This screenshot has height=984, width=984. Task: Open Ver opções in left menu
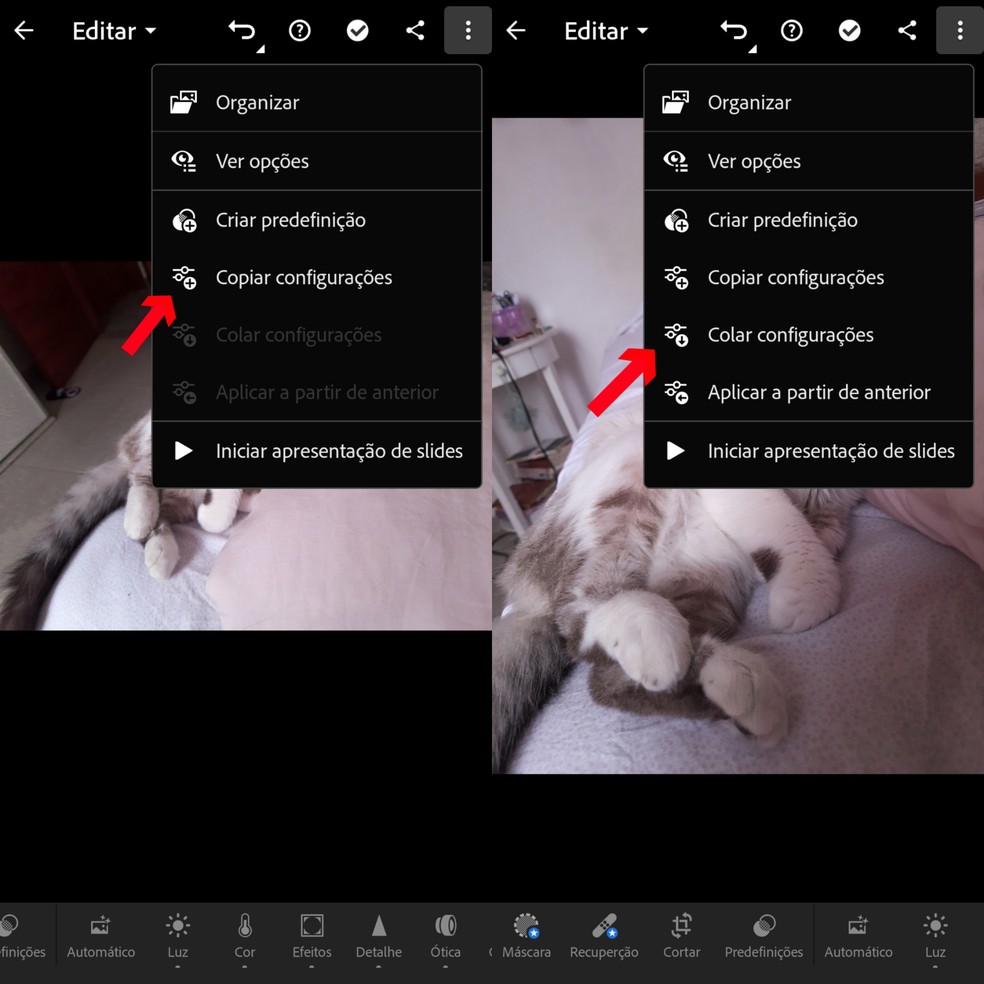(x=317, y=161)
